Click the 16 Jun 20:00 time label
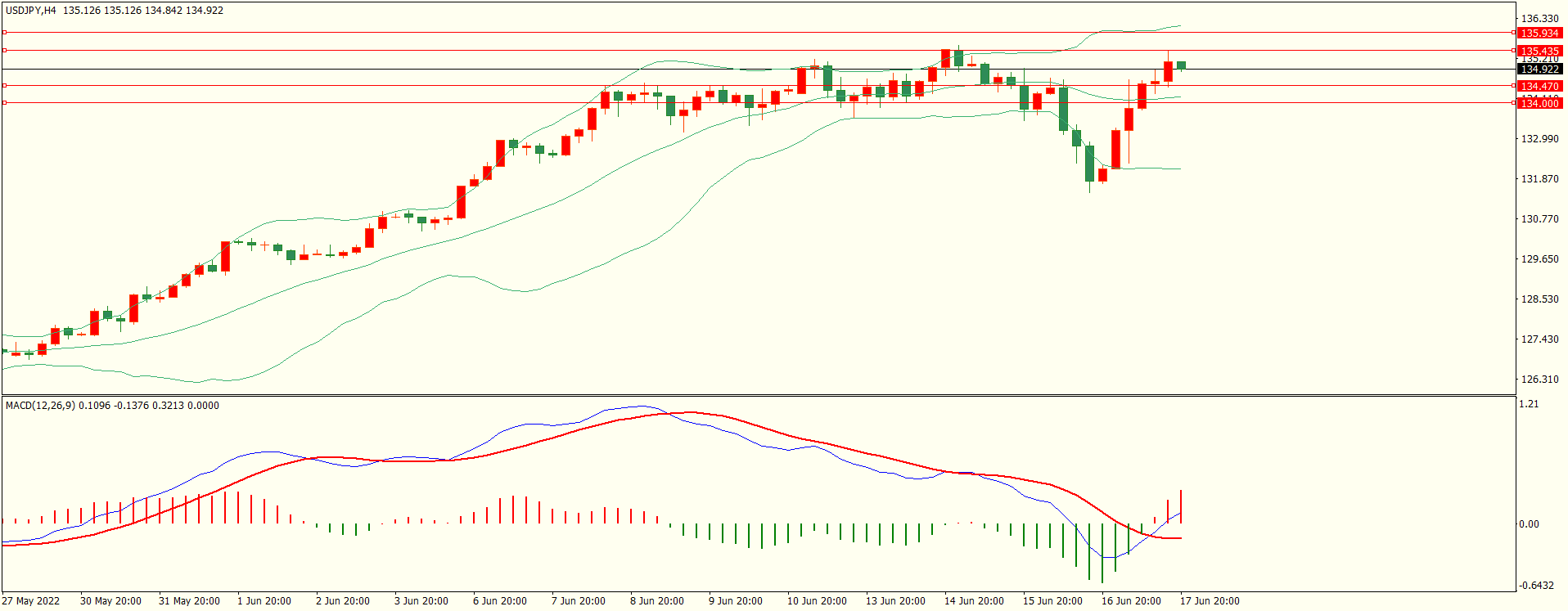 click(x=1131, y=601)
